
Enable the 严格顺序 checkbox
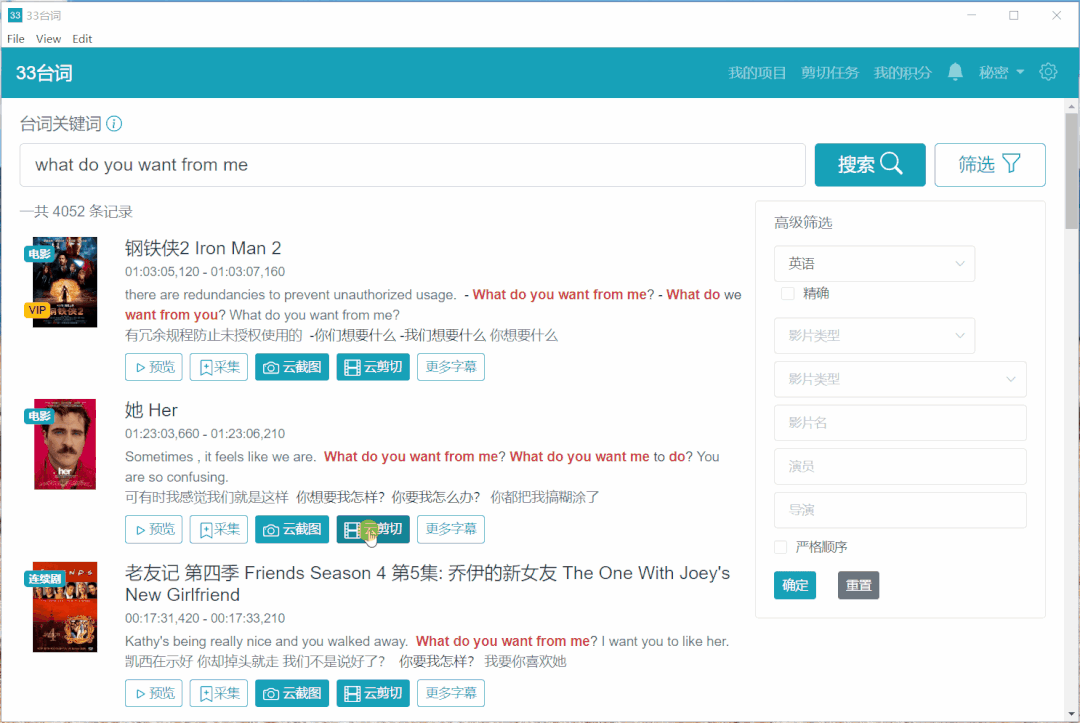(780, 547)
